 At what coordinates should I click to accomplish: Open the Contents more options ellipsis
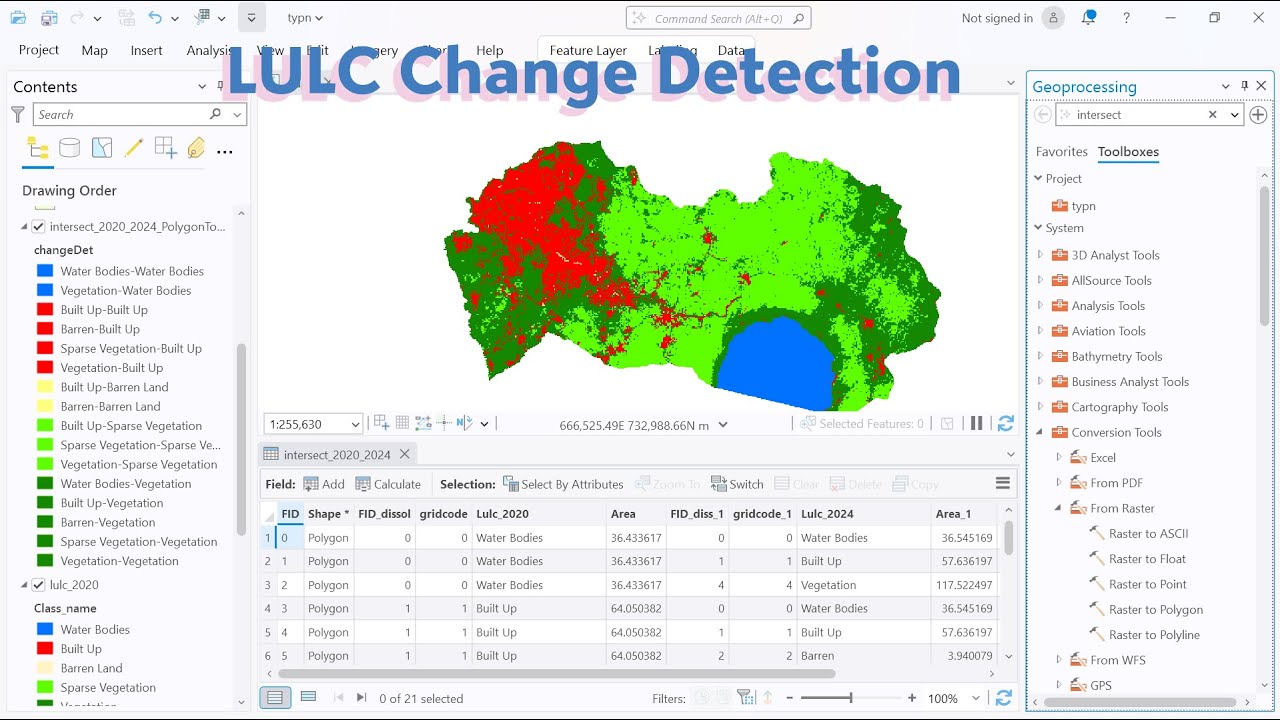point(225,152)
